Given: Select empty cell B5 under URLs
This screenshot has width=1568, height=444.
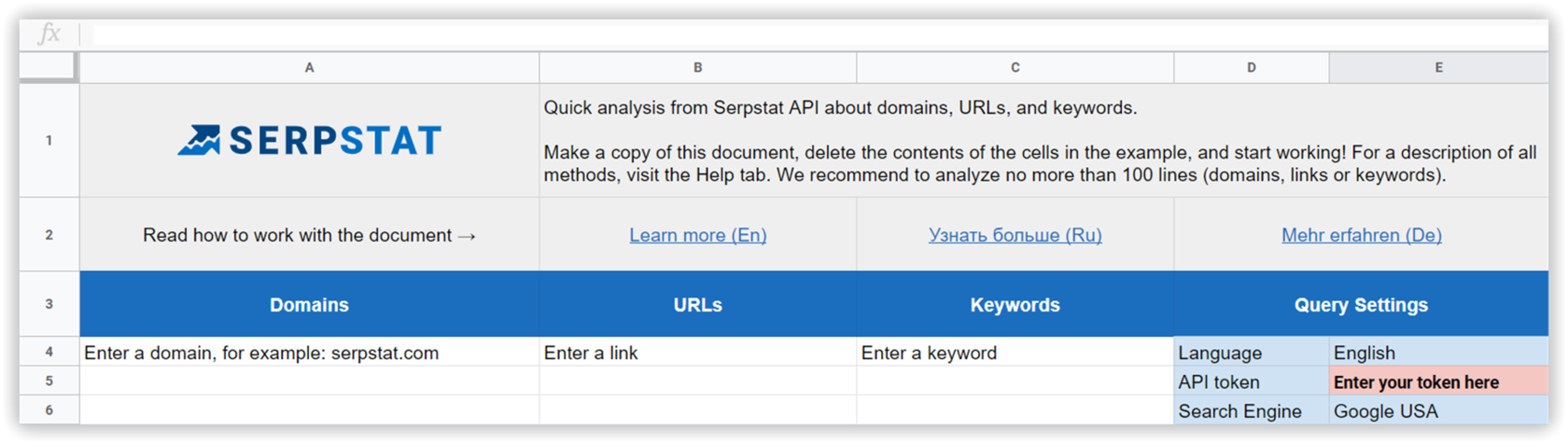Looking at the screenshot, I should coord(697,381).
